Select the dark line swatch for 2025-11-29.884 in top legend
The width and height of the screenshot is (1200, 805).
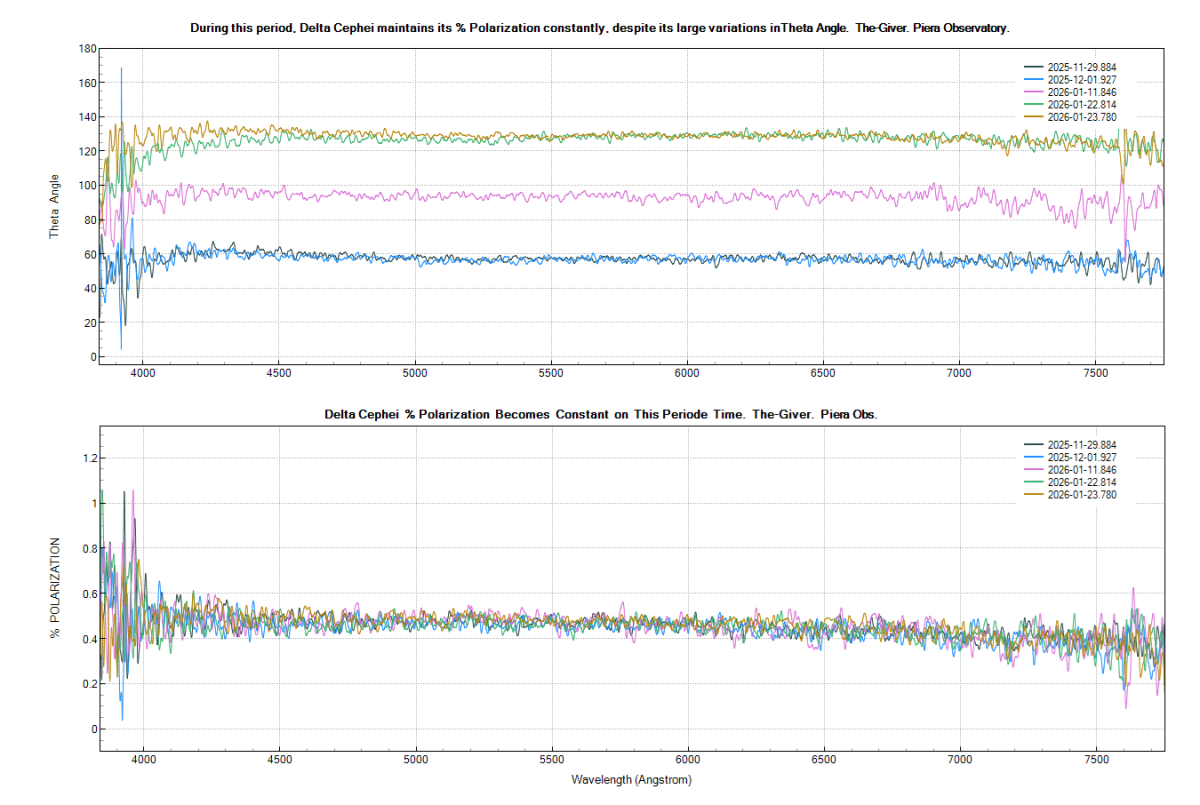tap(1035, 67)
